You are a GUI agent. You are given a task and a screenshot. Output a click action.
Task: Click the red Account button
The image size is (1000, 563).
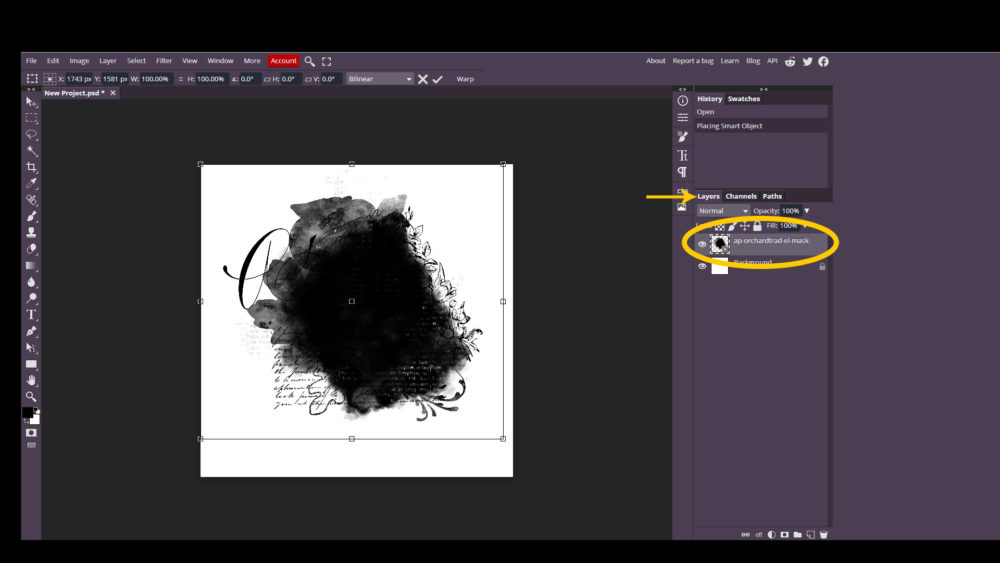pos(283,61)
